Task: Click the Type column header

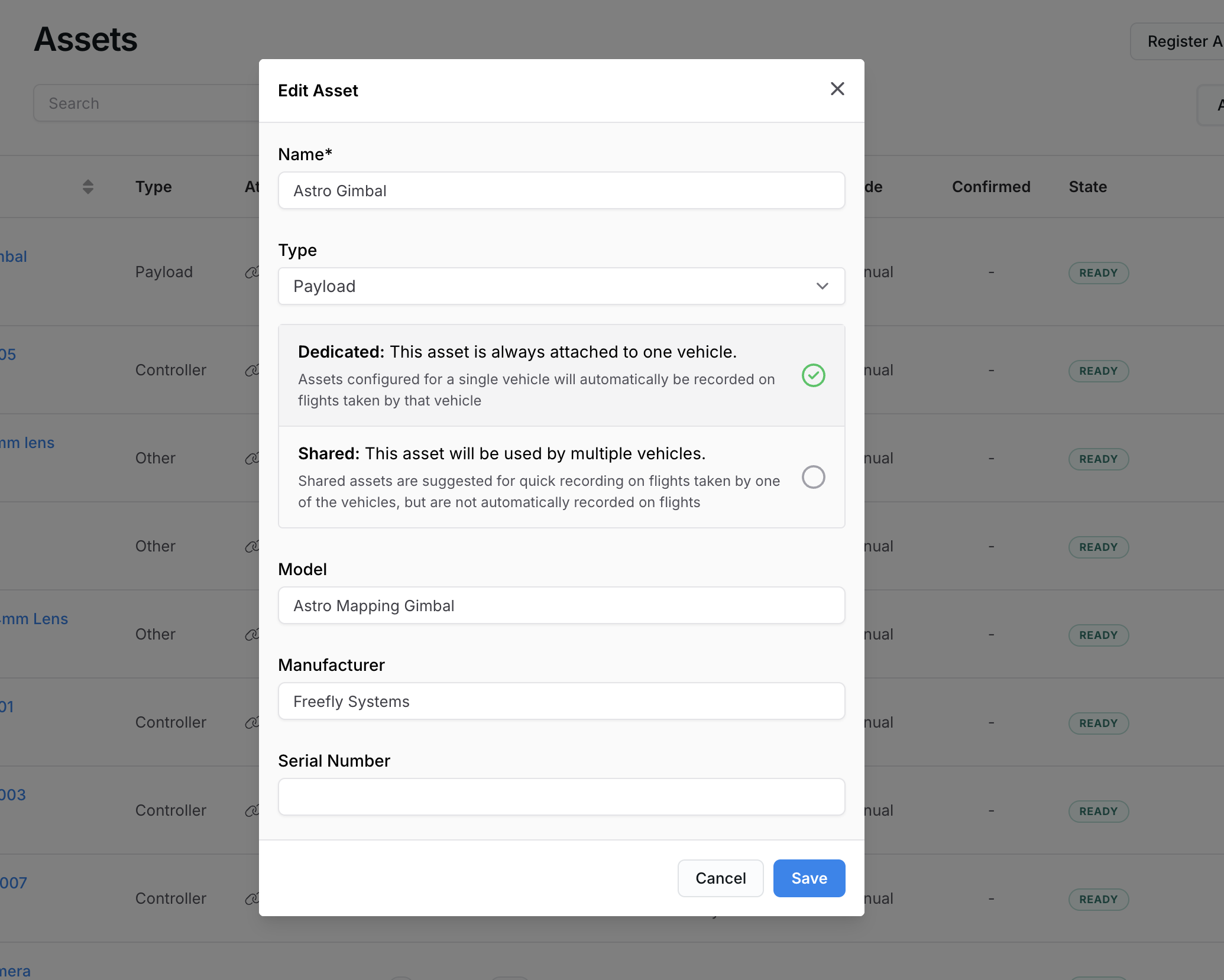Action: click(153, 187)
